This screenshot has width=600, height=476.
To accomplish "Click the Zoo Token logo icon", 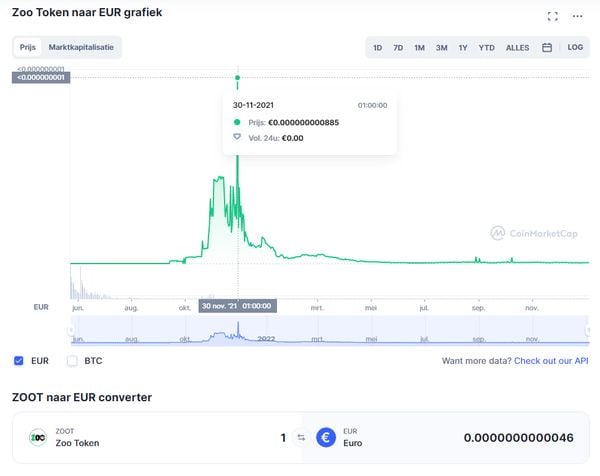I will click(38, 437).
